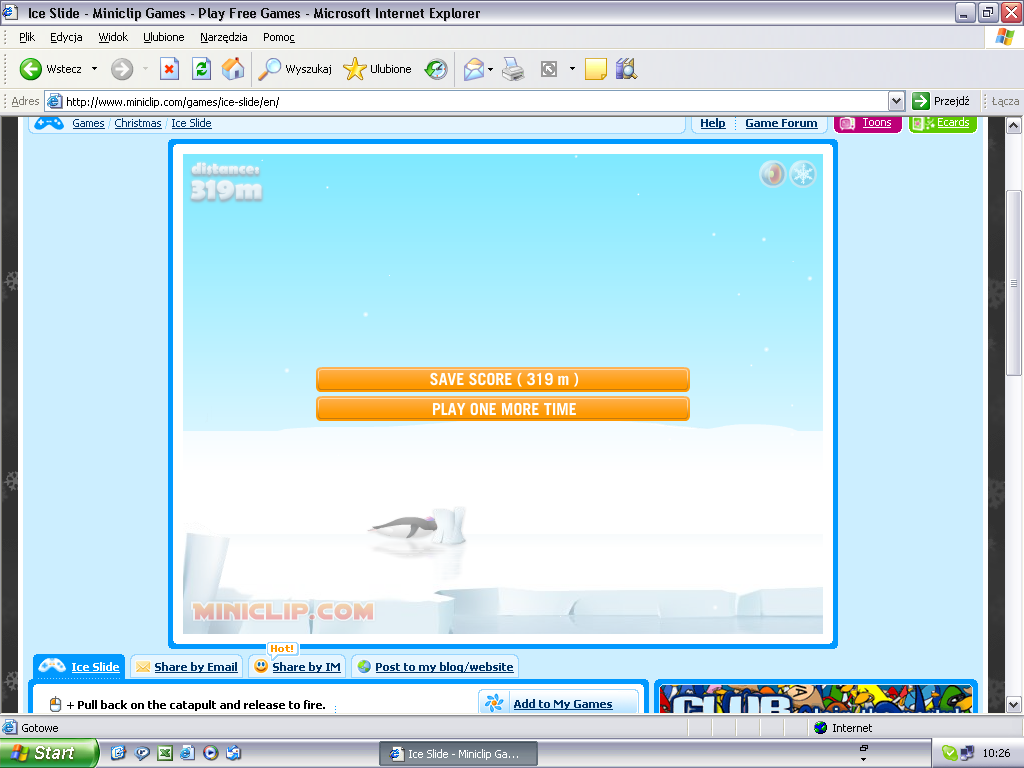Open the Wyszukaj search pane
1024x768 pixels.
295,69
